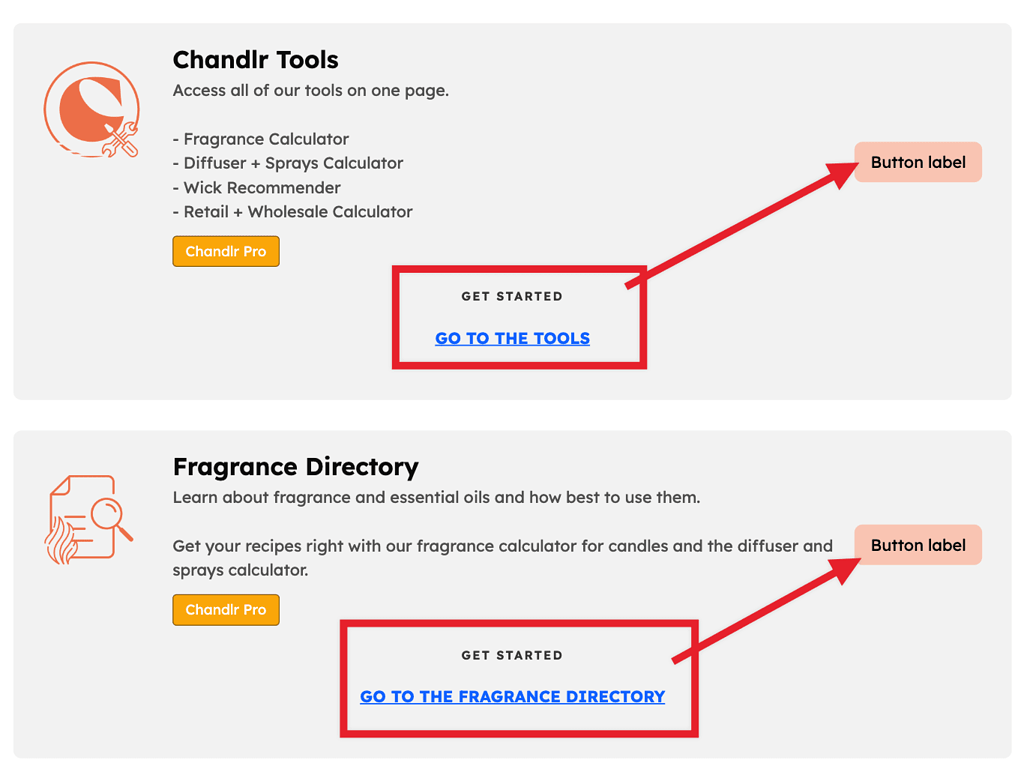Viewport: 1024px width, 772px height.
Task: Click the top Button label callout
Action: [917, 162]
